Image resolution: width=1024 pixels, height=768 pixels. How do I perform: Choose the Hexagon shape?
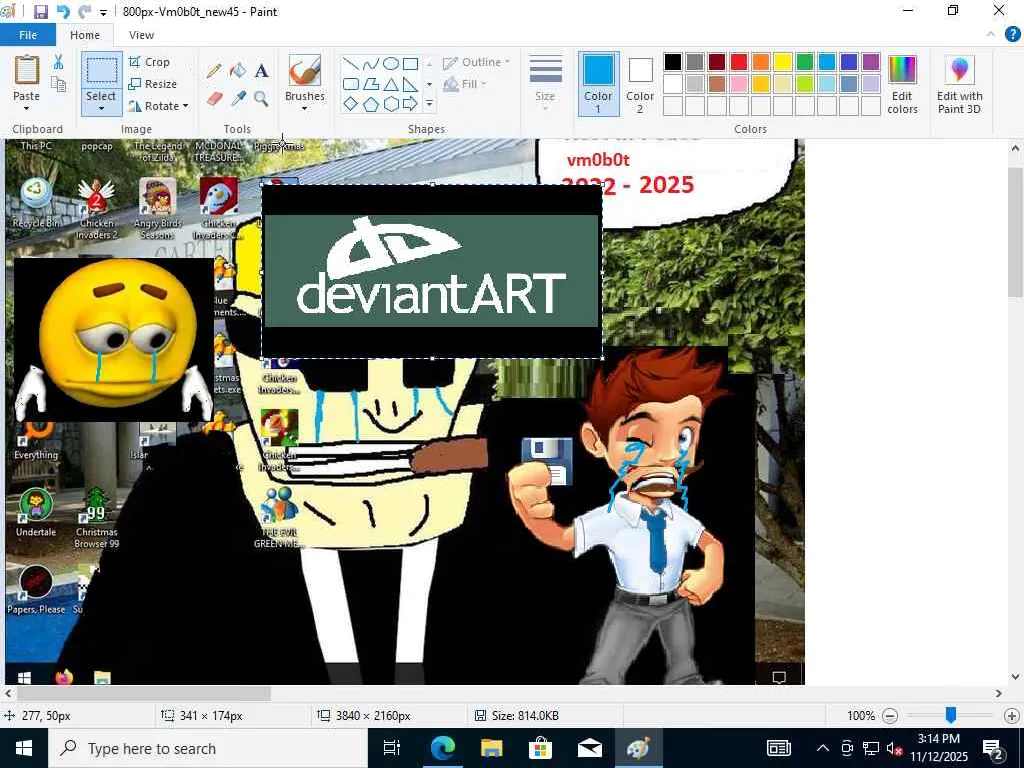pyautogui.click(x=391, y=104)
